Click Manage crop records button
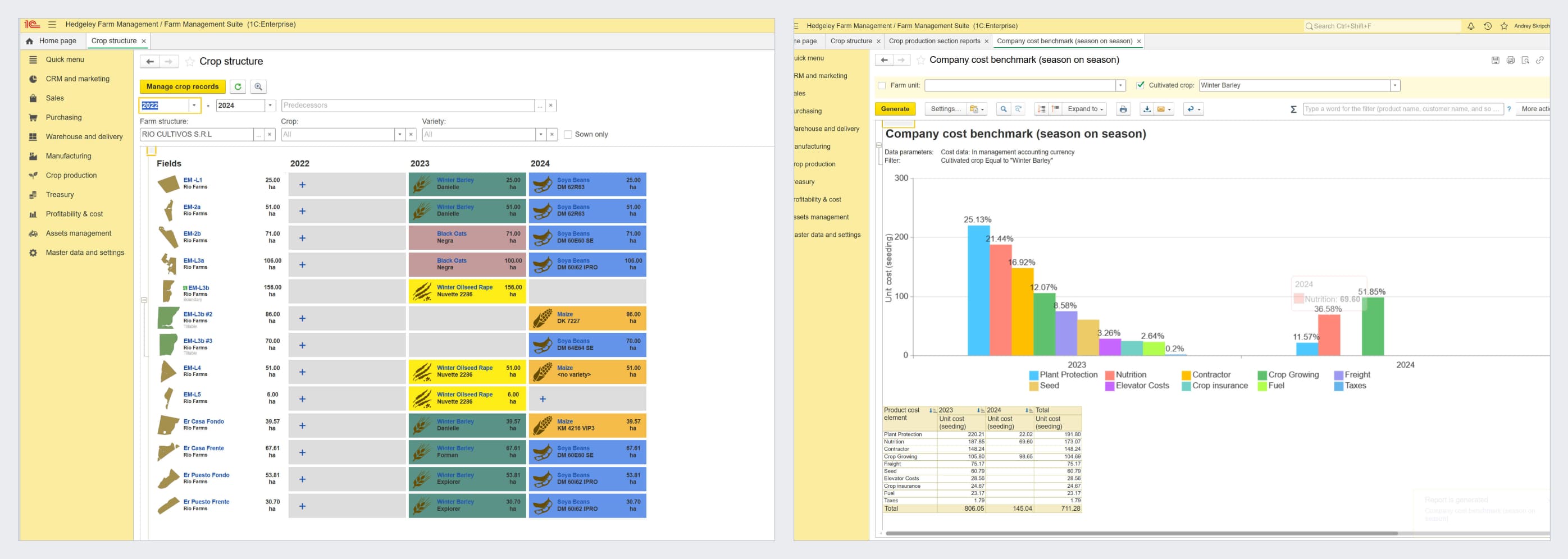 click(x=182, y=87)
